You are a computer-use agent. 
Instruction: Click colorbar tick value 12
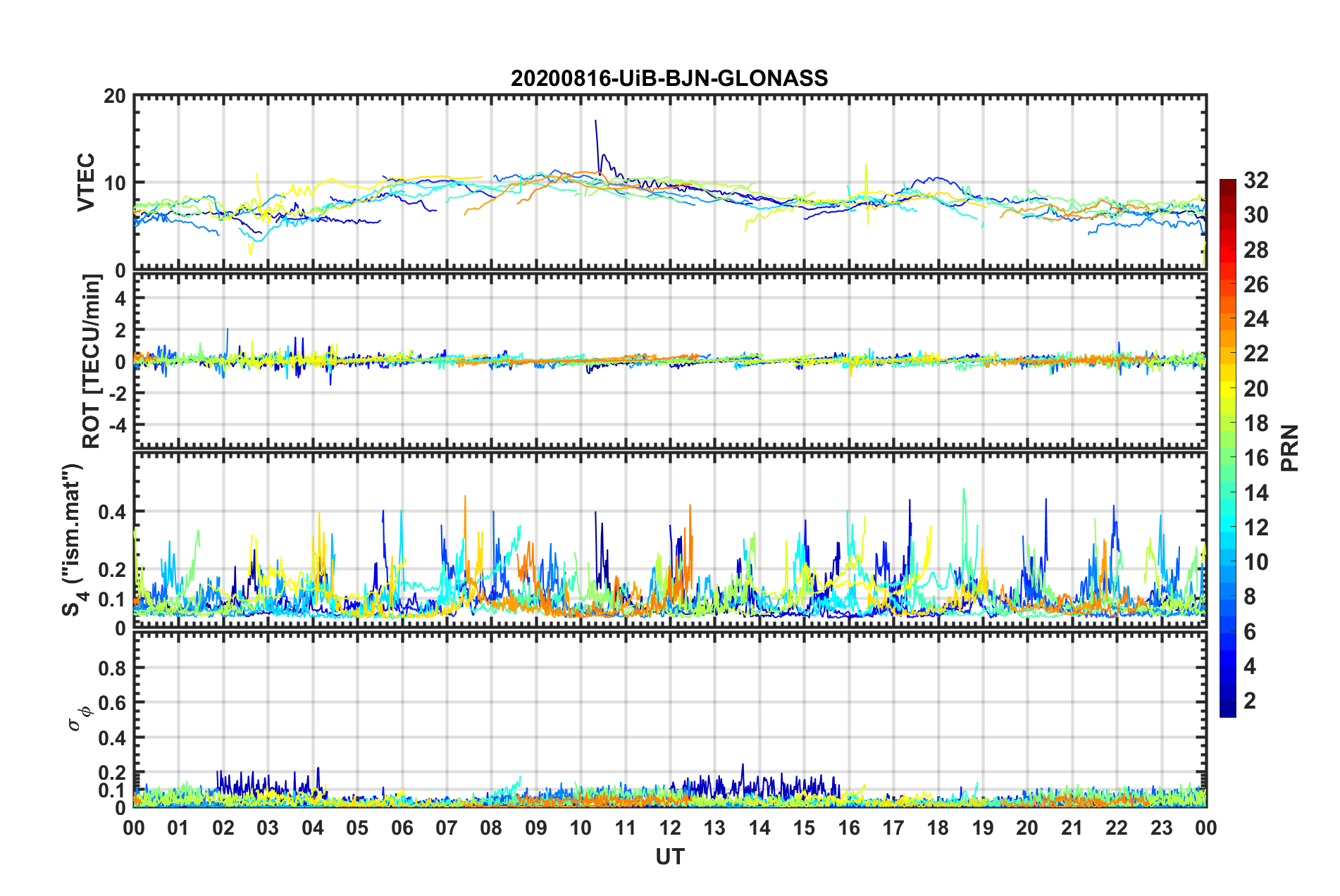(x=1256, y=528)
